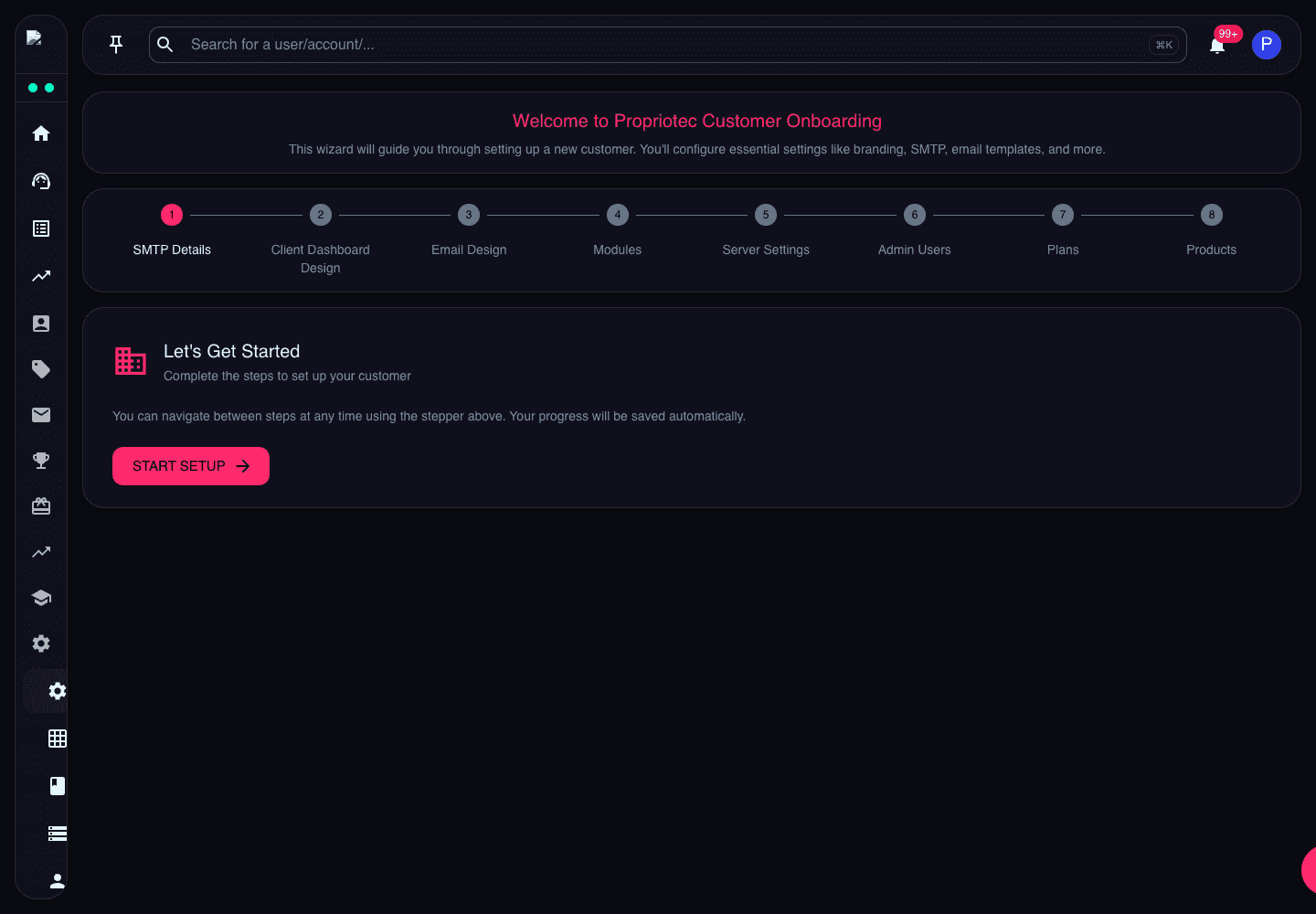The height and width of the screenshot is (914, 1316).
Task: Go to step 6 Admin Users
Action: [915, 231]
